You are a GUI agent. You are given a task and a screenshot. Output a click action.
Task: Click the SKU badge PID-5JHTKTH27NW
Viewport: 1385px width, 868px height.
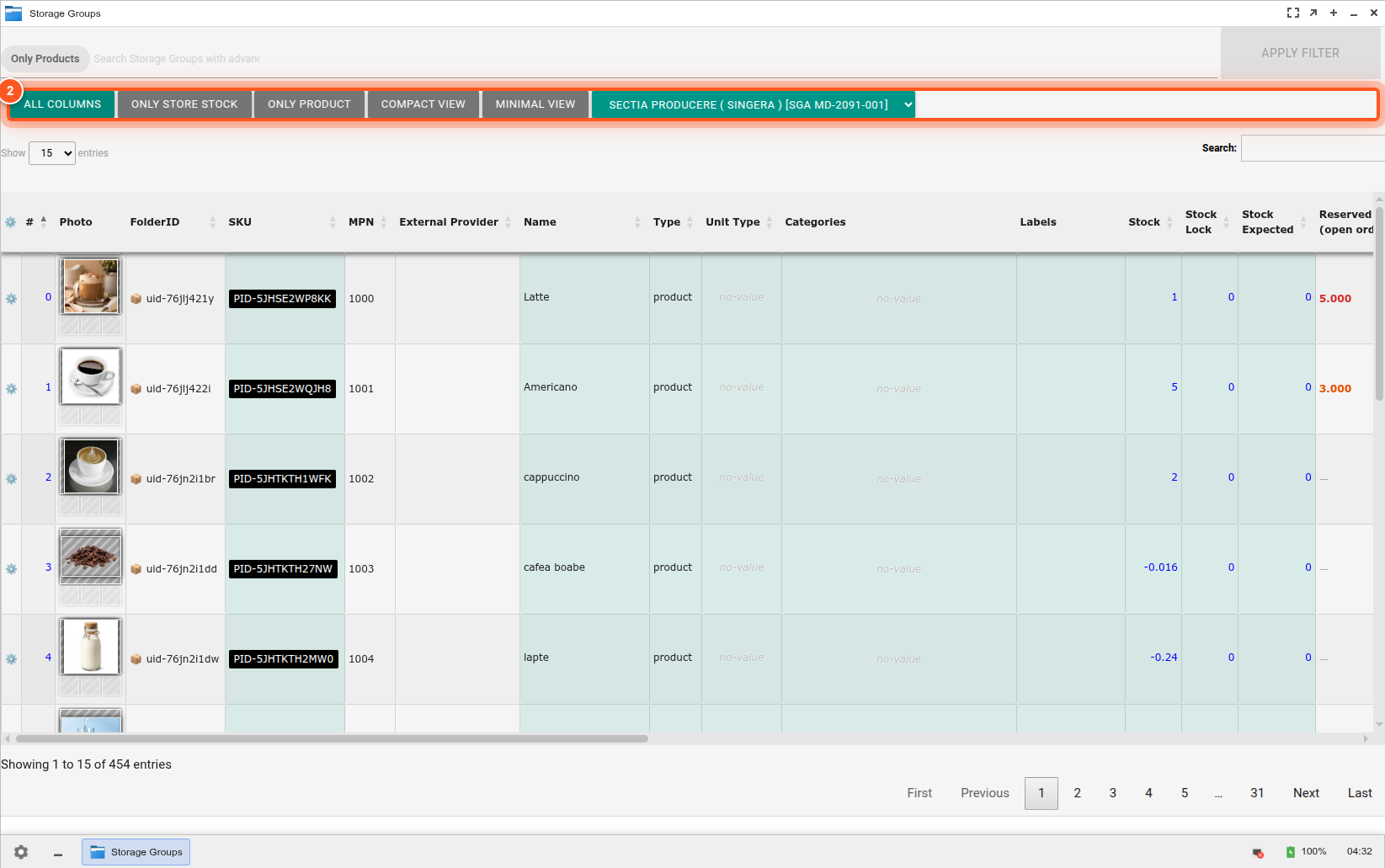tap(283, 569)
